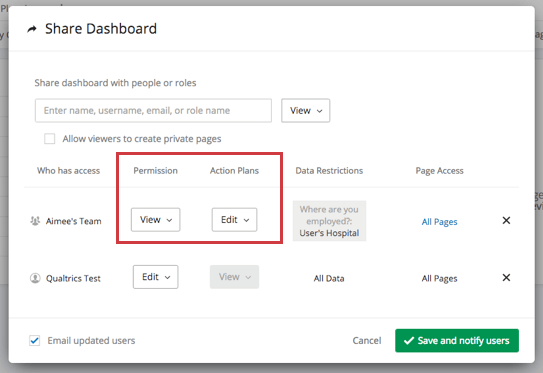Click Share dashboard with people or roles label
543x373 pixels.
[115, 83]
